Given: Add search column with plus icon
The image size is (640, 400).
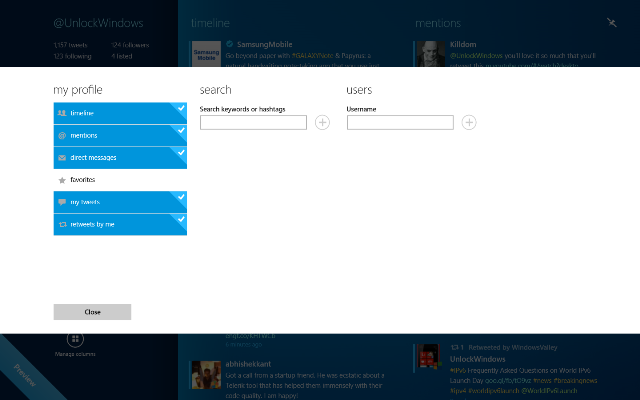Looking at the screenshot, I should pos(322,122).
